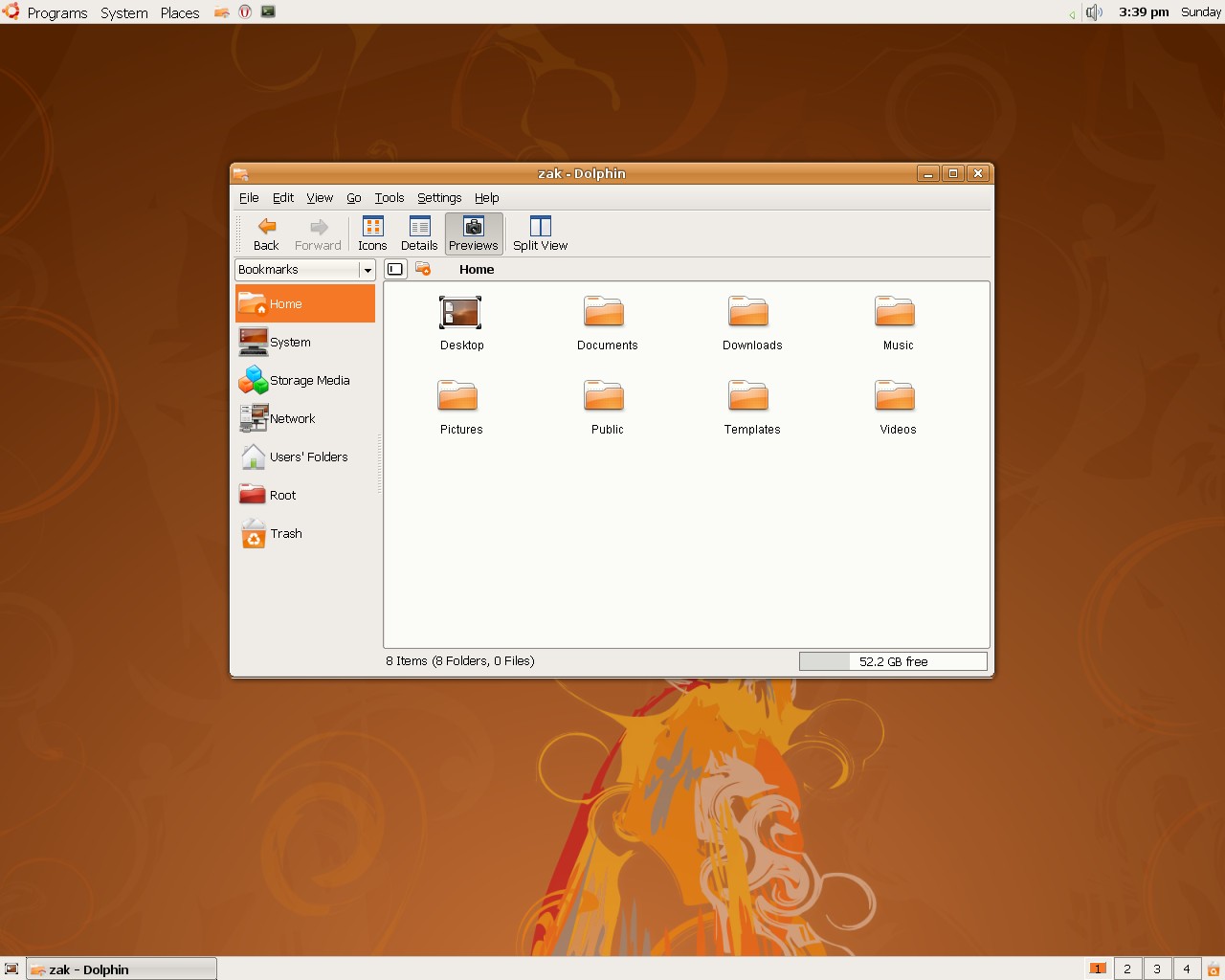The image size is (1225, 980).
Task: Toggle the Previews button
Action: 474,234
